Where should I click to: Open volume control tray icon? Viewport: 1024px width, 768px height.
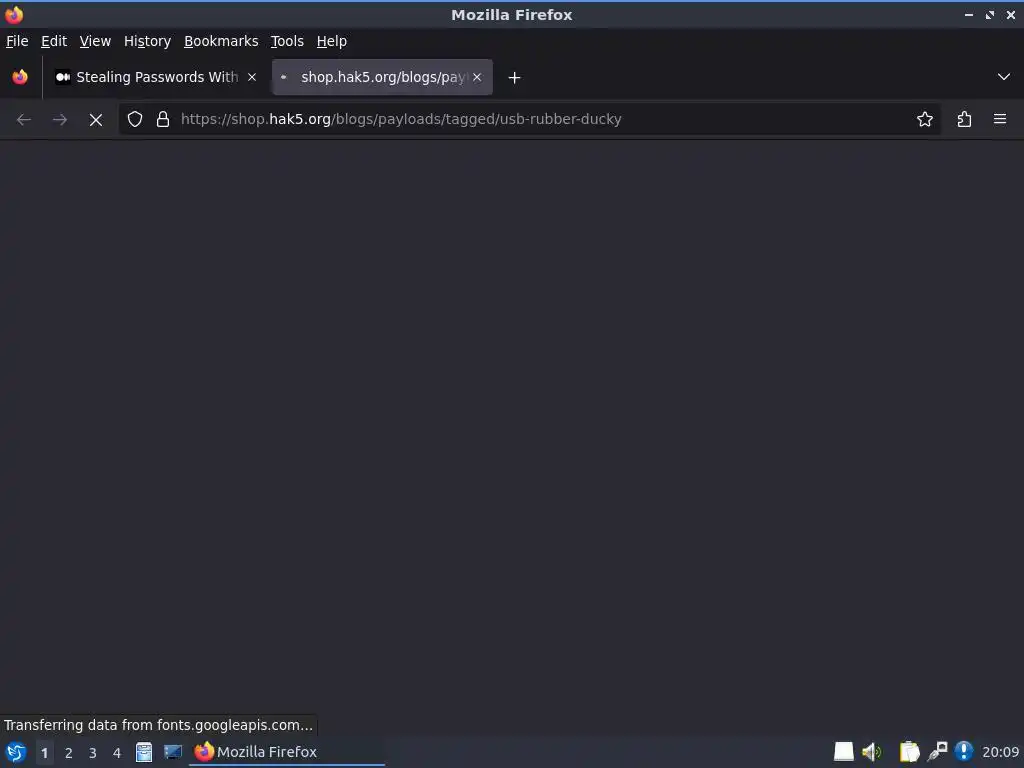(871, 752)
